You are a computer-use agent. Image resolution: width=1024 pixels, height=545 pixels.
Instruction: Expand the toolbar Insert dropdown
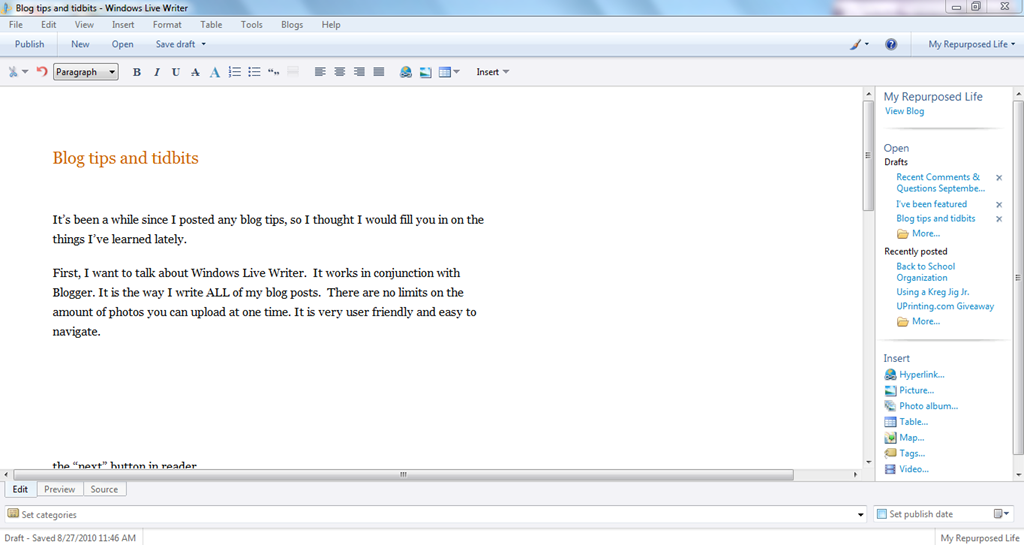(492, 72)
